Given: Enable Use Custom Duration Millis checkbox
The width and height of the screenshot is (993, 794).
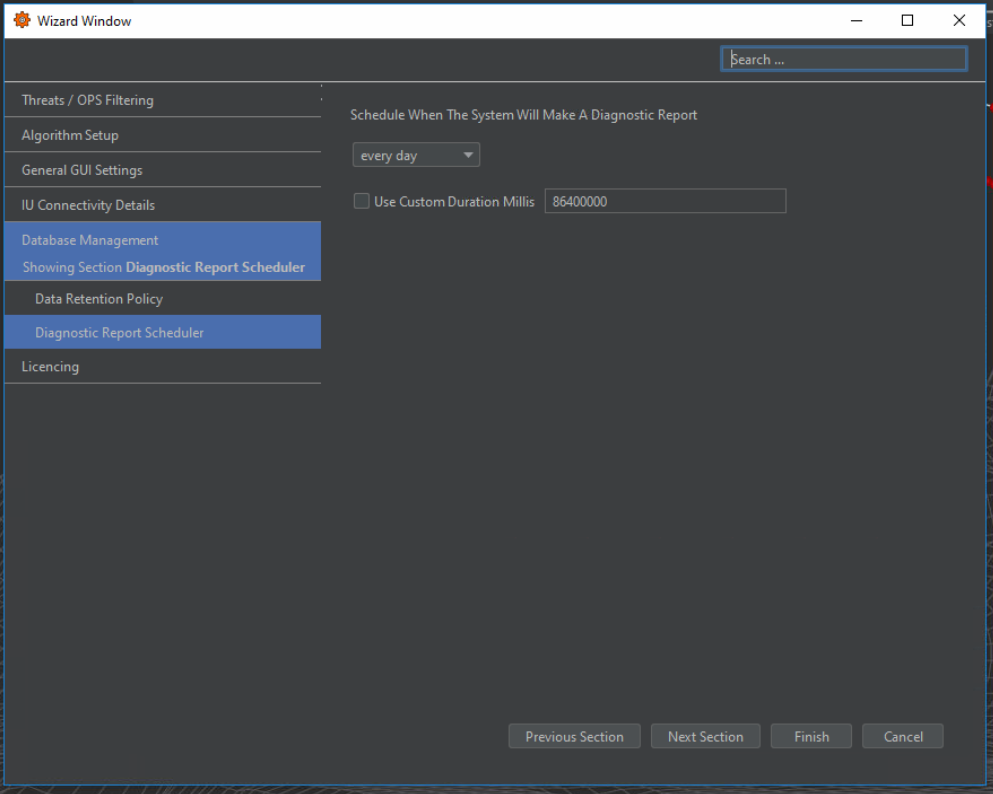Looking at the screenshot, I should 362,202.
